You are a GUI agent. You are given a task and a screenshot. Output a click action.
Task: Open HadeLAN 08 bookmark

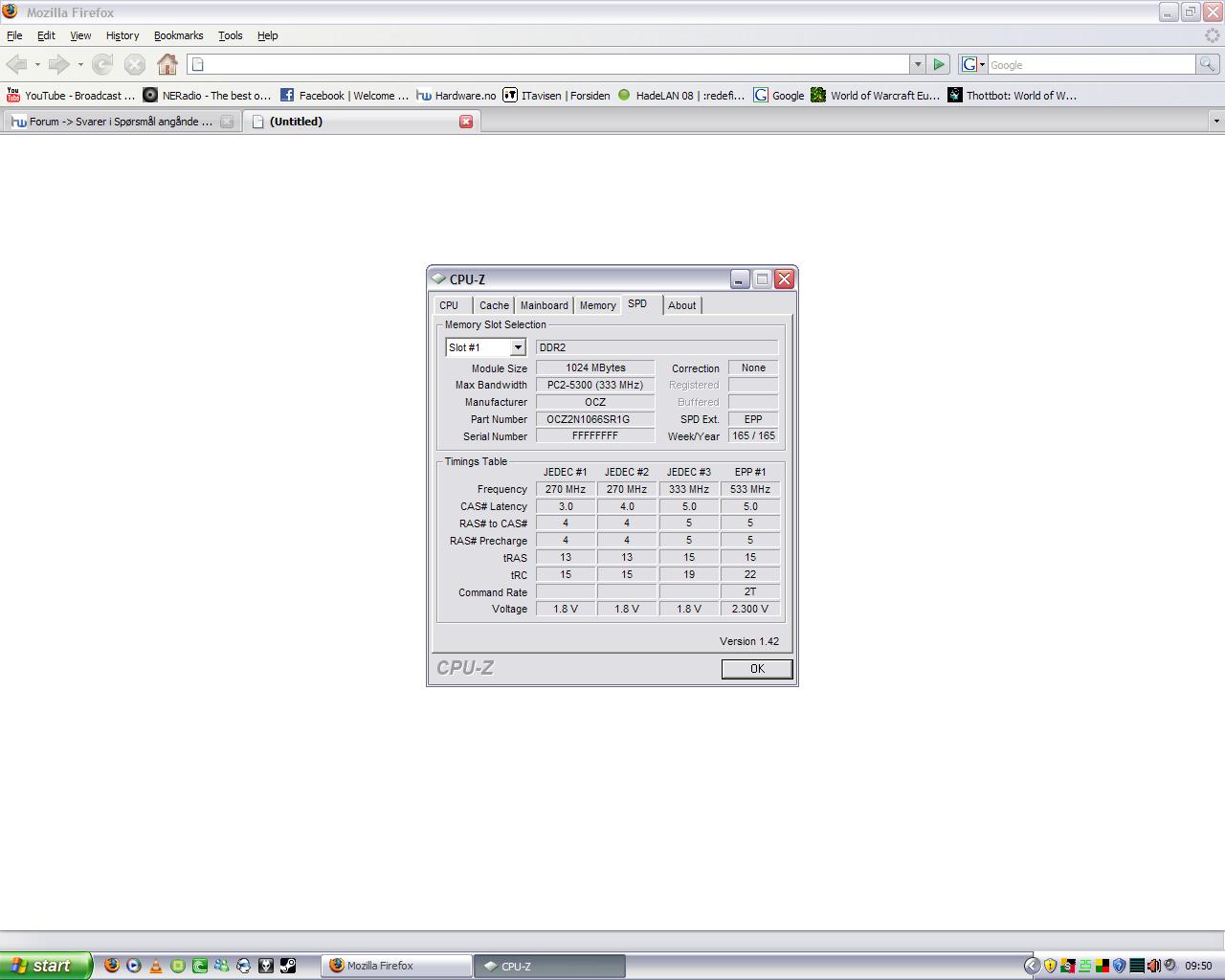[681, 95]
